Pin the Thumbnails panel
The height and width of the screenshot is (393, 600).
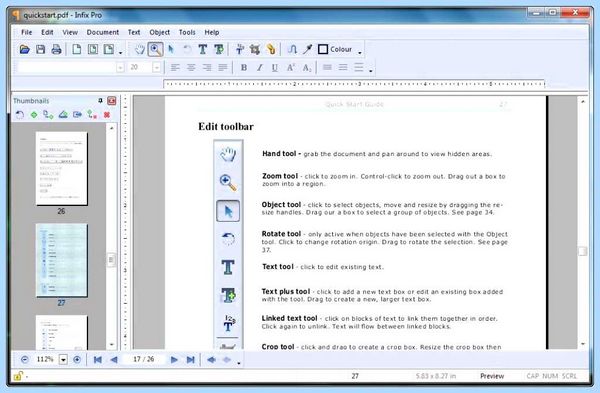click(100, 101)
